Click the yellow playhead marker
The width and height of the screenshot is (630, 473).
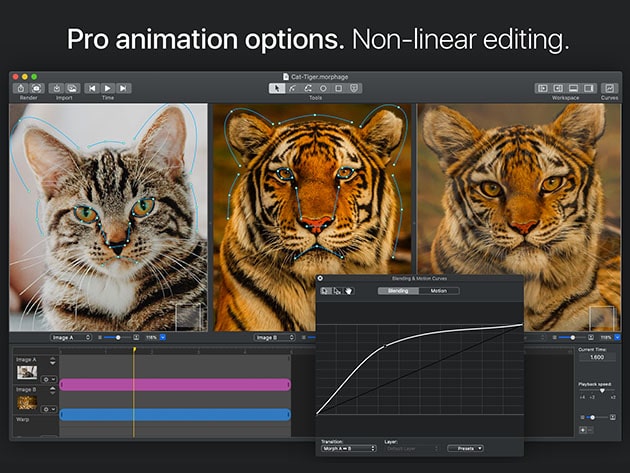(x=135, y=350)
